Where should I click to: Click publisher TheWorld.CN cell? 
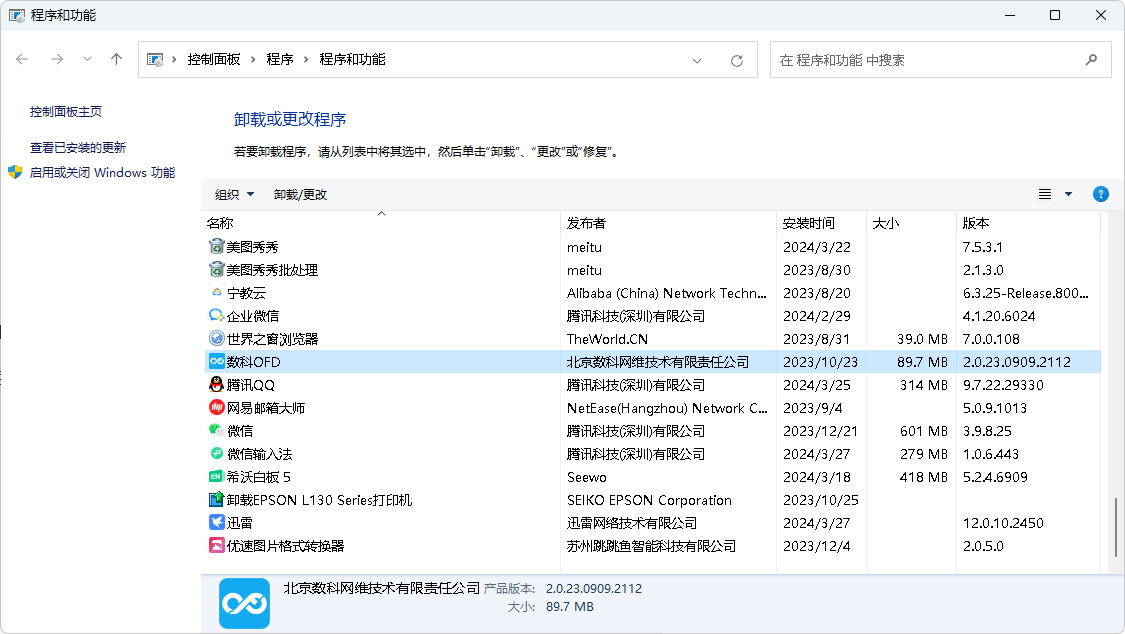(607, 339)
